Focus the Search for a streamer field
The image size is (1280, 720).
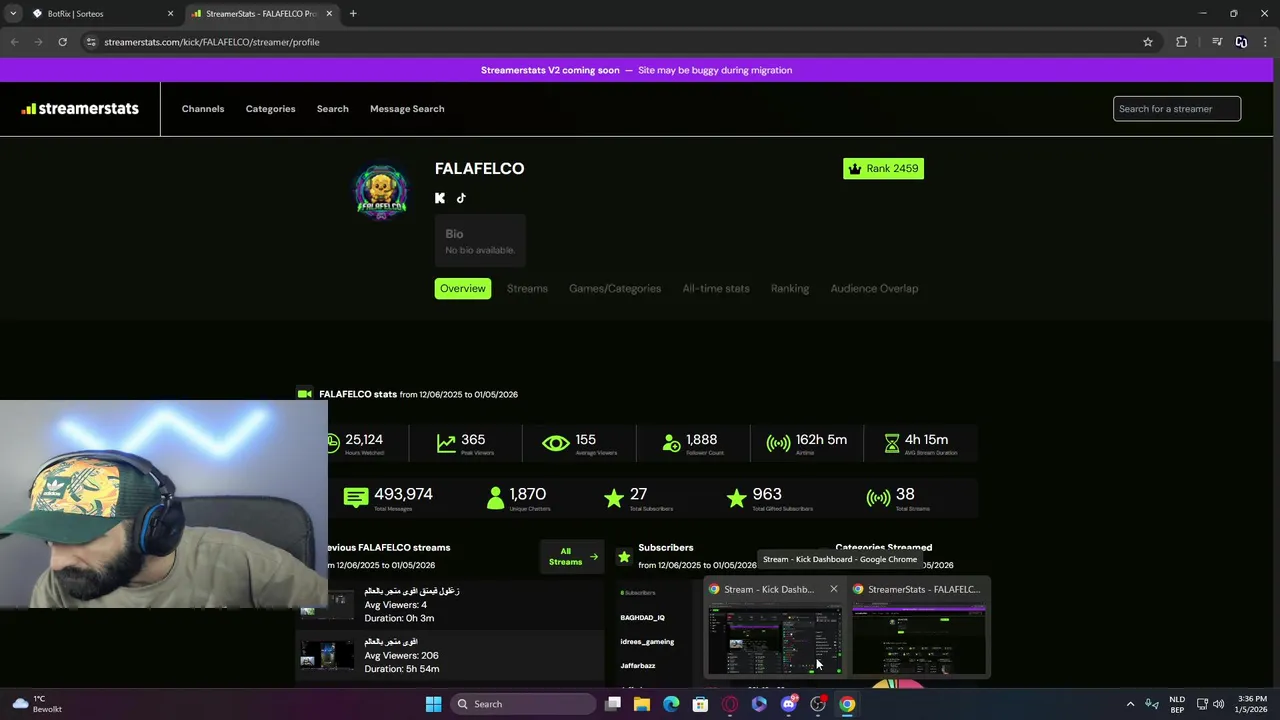(1177, 109)
